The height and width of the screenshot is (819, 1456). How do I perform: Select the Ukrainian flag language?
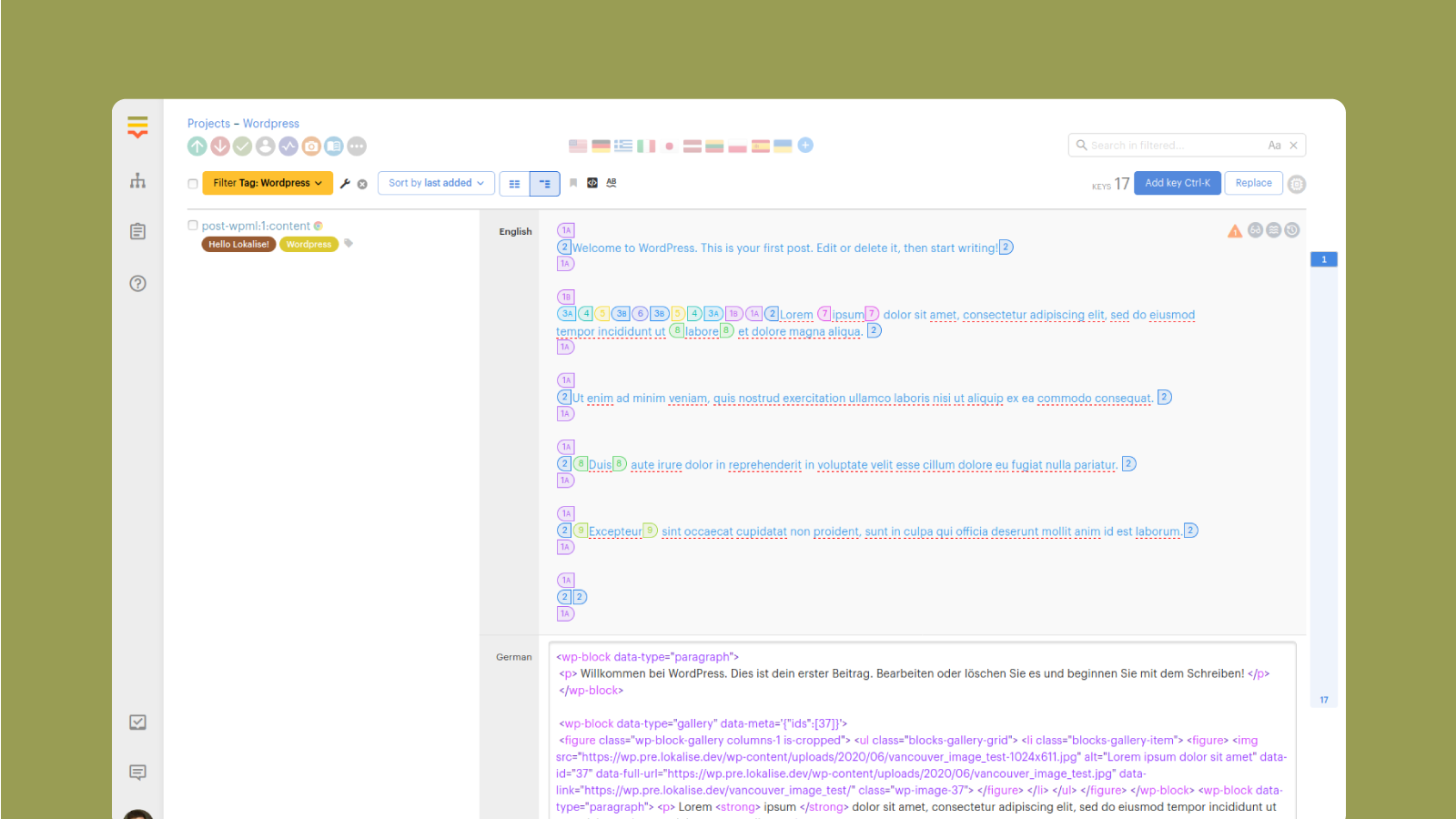pos(783,146)
